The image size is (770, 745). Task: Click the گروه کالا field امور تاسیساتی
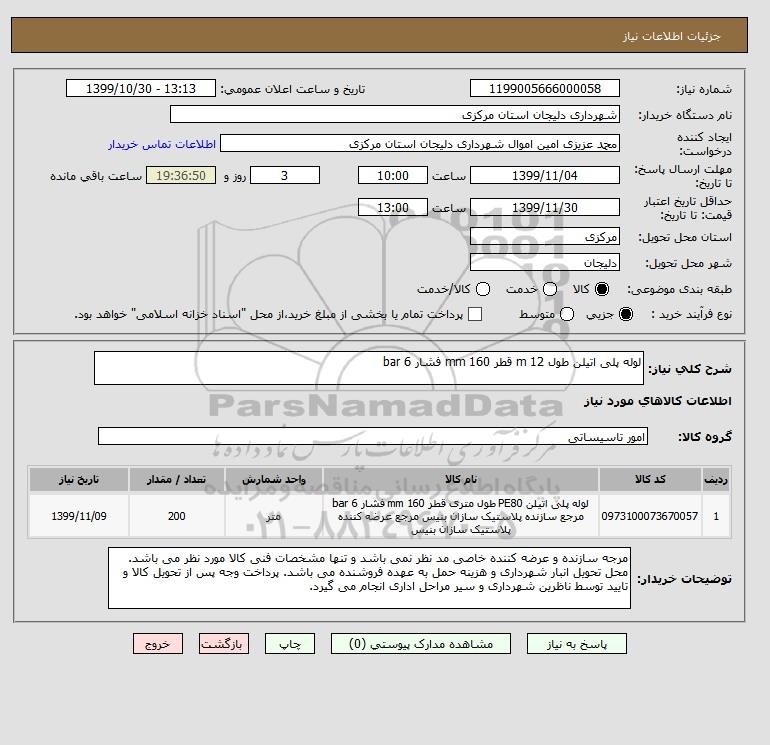[x=373, y=436]
